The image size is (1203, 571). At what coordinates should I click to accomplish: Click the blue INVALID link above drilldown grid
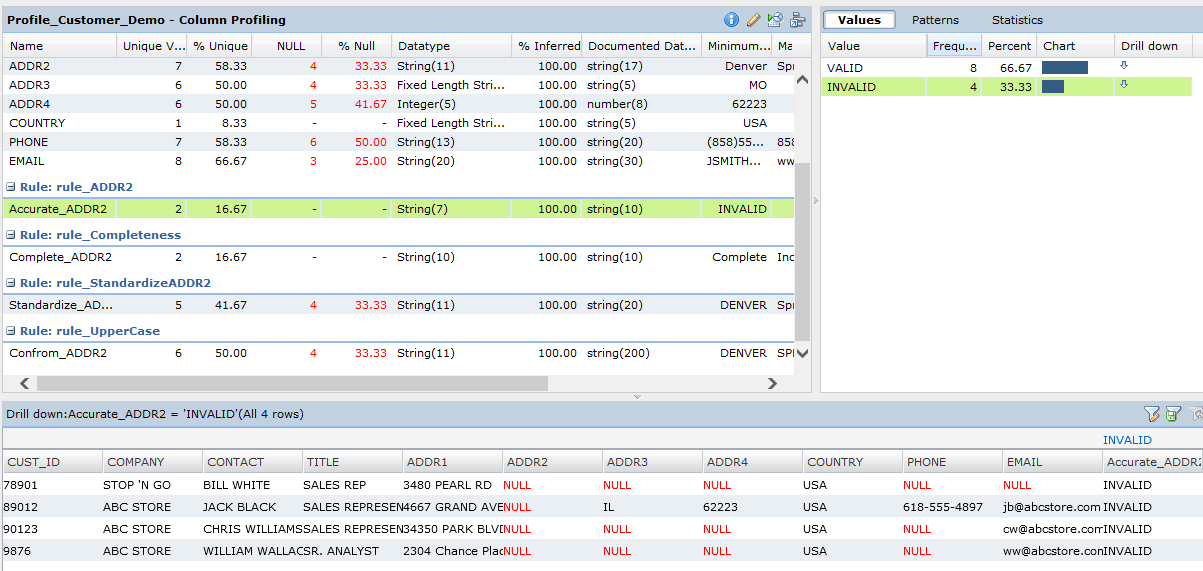tap(1127, 440)
